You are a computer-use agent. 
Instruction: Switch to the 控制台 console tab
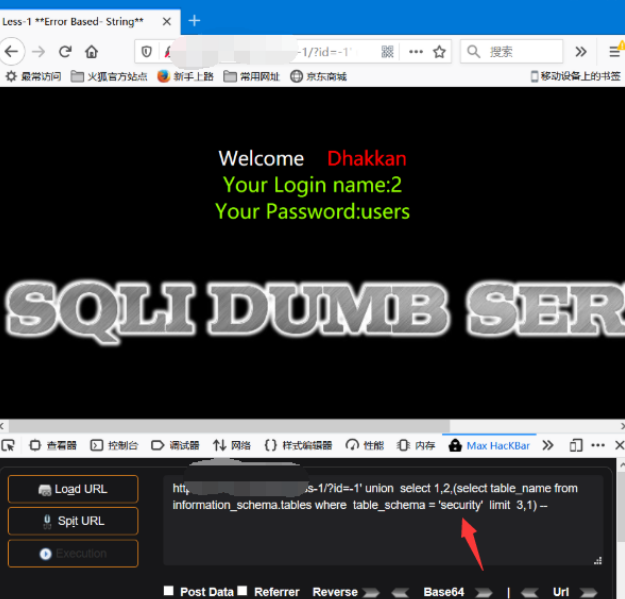(114, 445)
